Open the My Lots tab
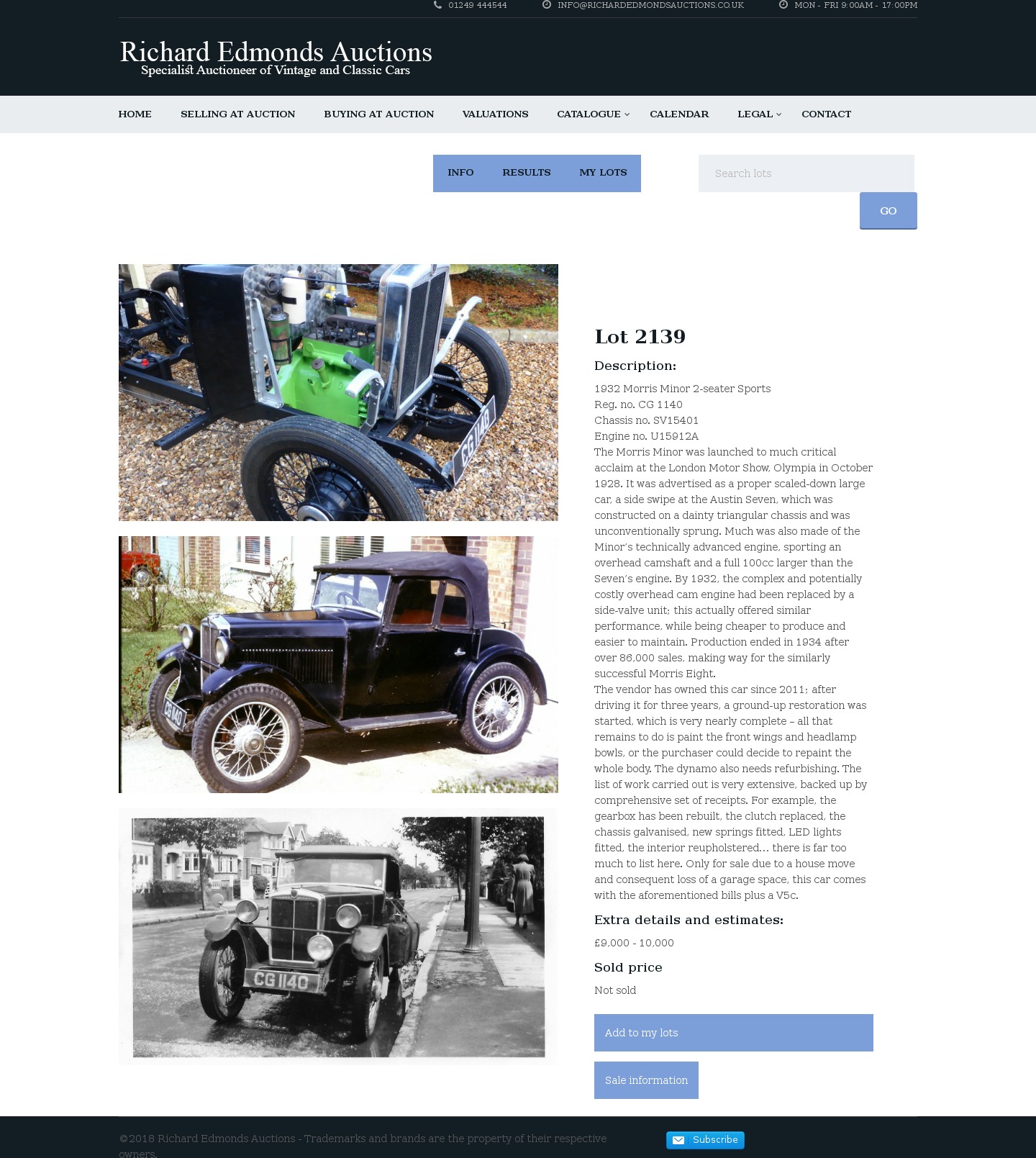 point(603,173)
